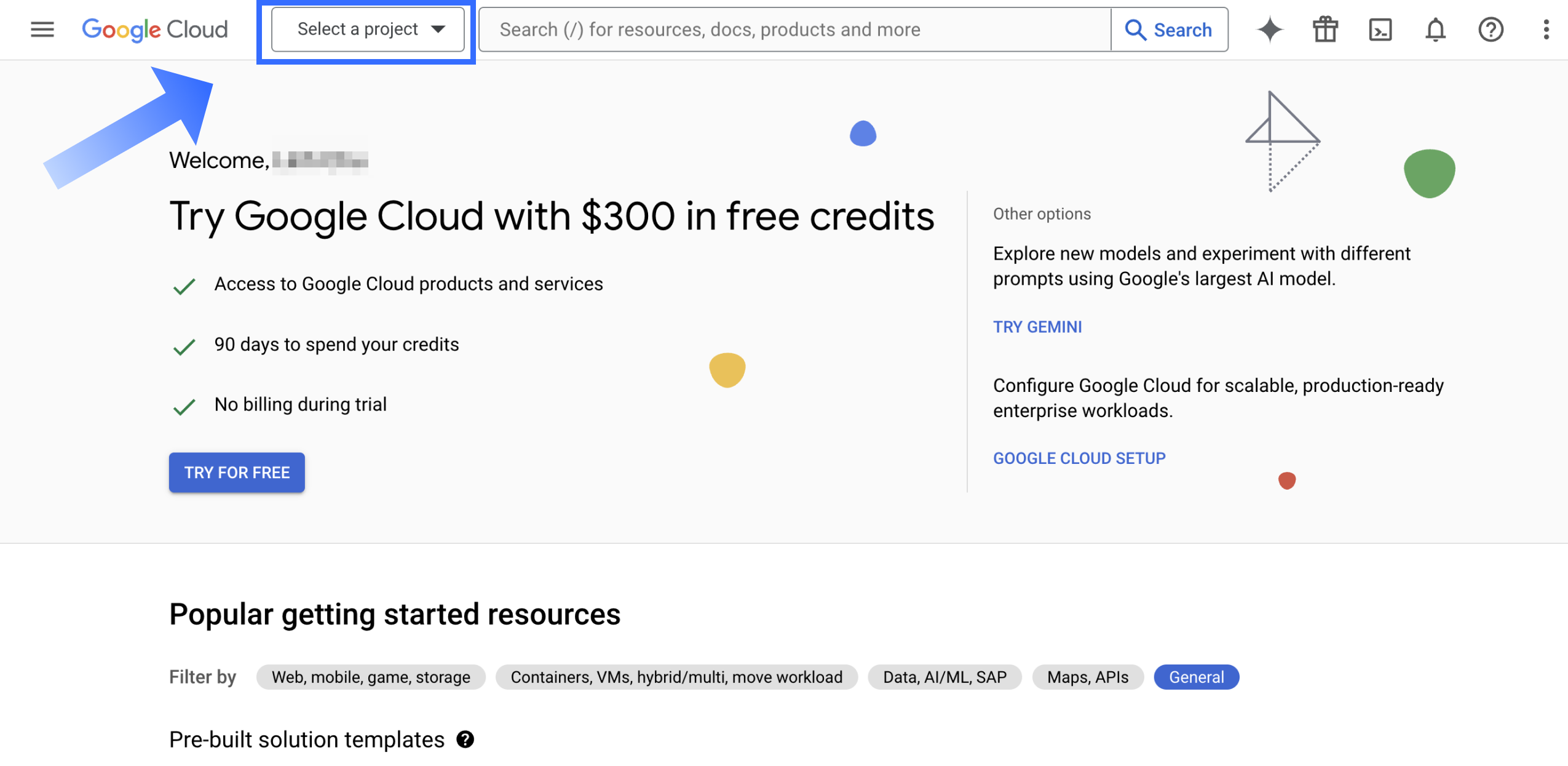Open the GOOGLE CLOUD SETUP link
The width and height of the screenshot is (1568, 766).
[x=1079, y=458]
